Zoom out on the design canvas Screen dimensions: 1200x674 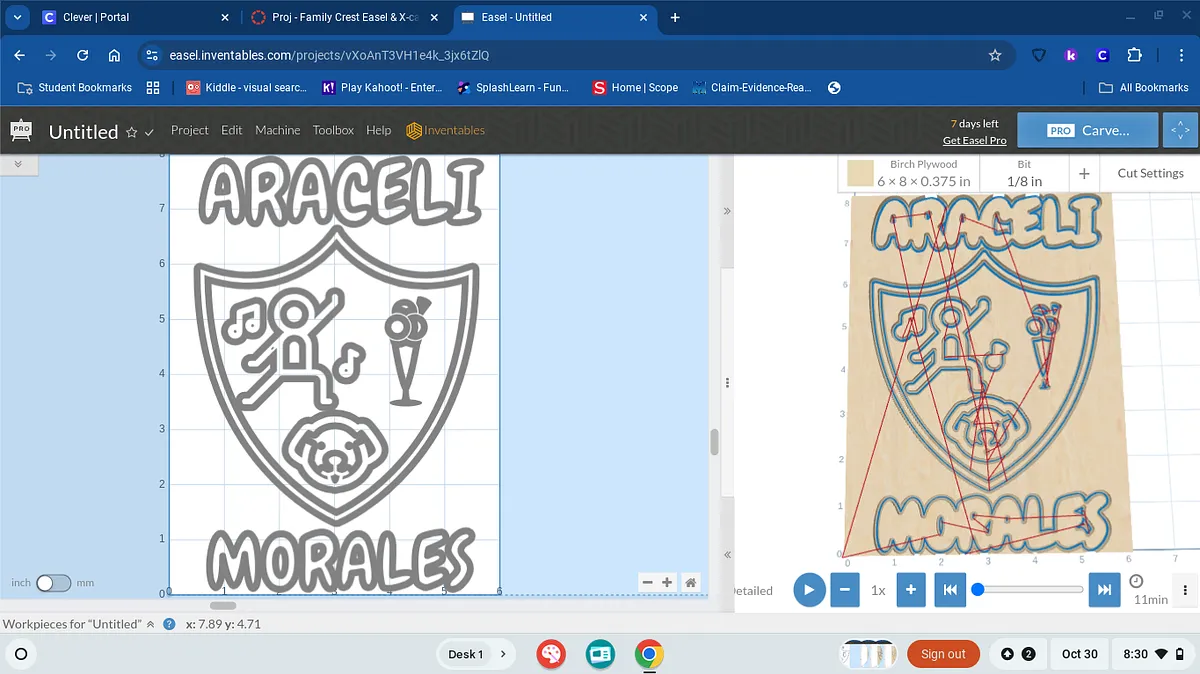pos(647,582)
